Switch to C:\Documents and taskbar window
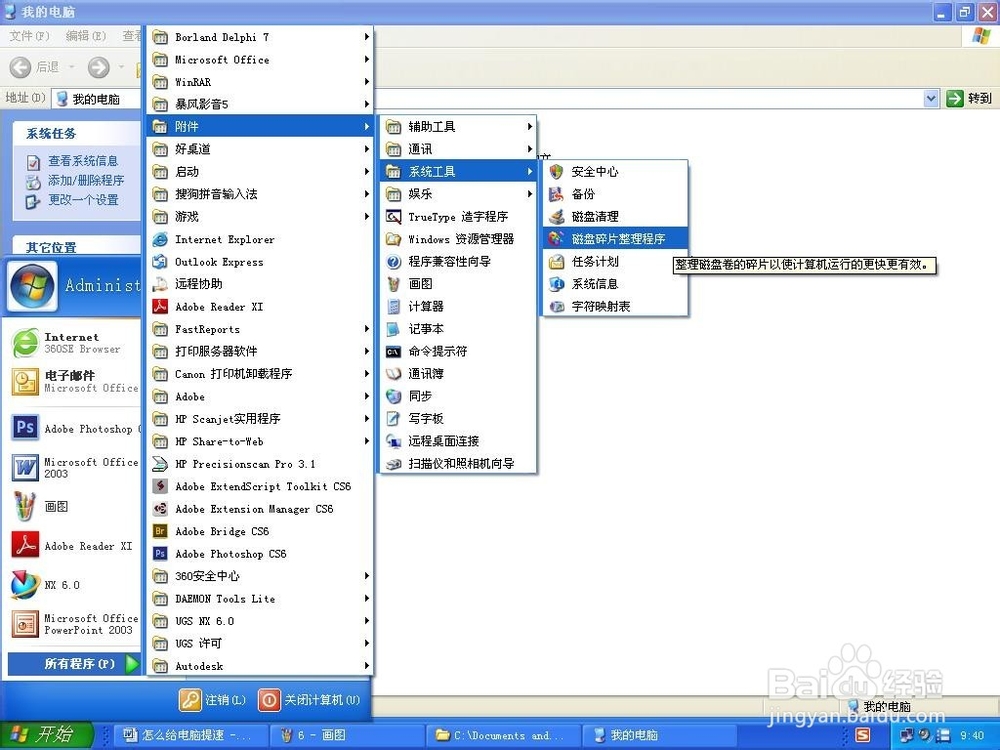1000x750 pixels. 504,735
